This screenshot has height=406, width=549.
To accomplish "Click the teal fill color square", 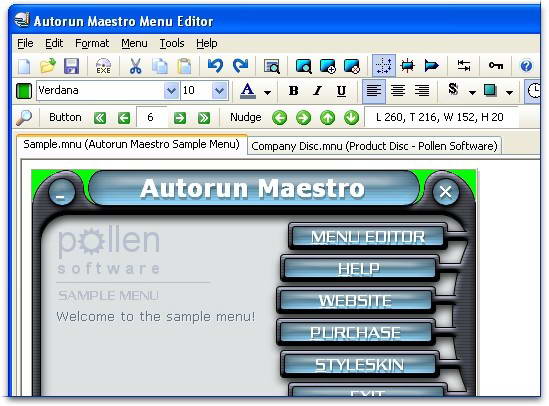I will point(490,90).
